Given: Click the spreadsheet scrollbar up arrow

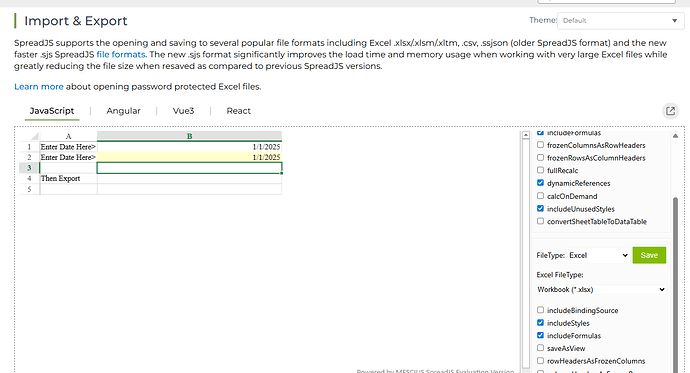Looking at the screenshot, I should (525, 135).
